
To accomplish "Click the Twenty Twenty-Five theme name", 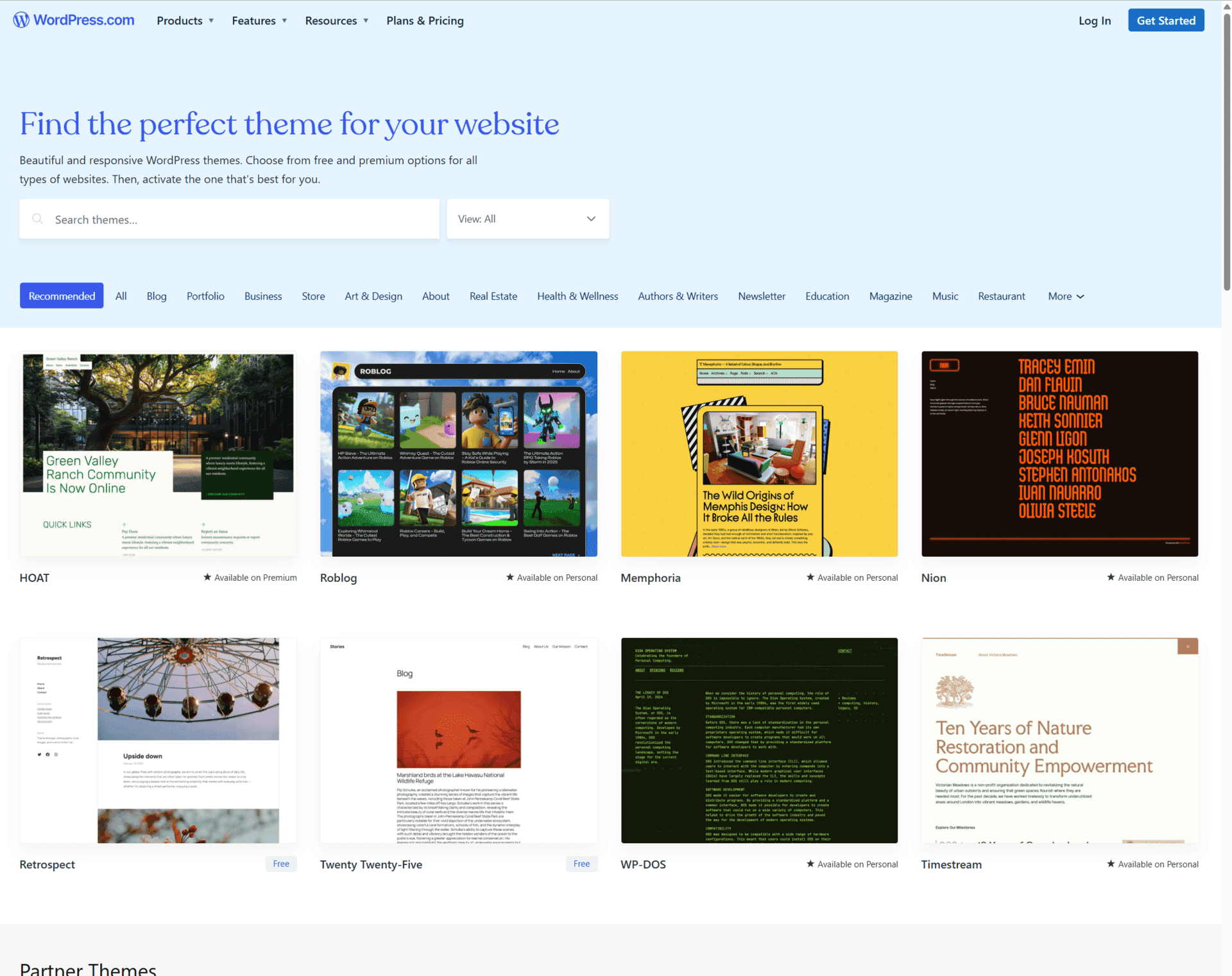I will pyautogui.click(x=371, y=864).
